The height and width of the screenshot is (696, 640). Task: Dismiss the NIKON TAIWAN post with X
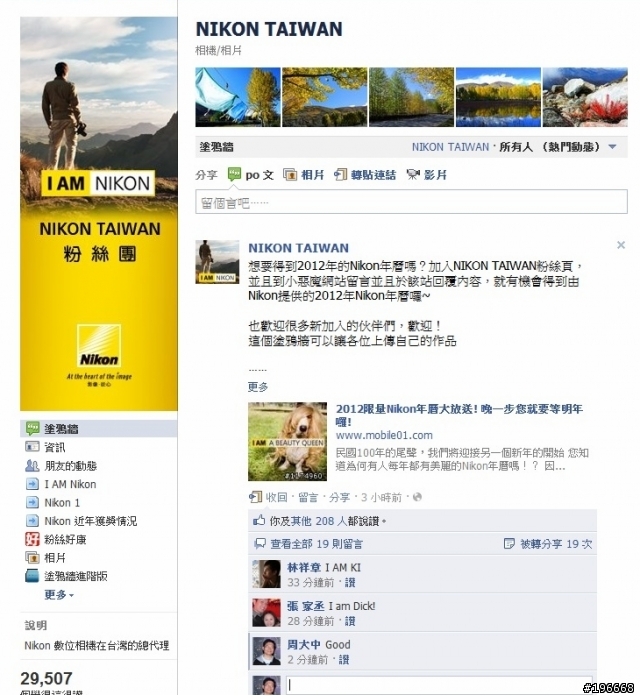click(621, 245)
